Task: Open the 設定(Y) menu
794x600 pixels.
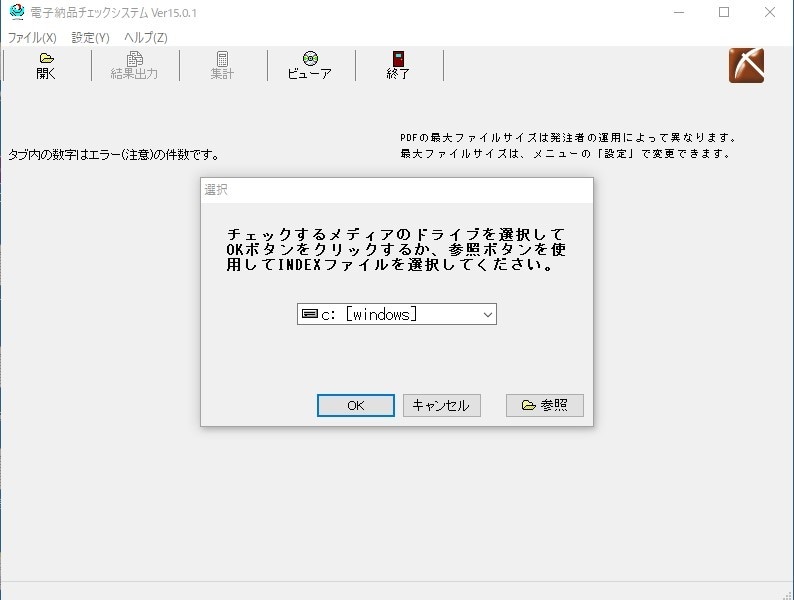Action: 90,37
